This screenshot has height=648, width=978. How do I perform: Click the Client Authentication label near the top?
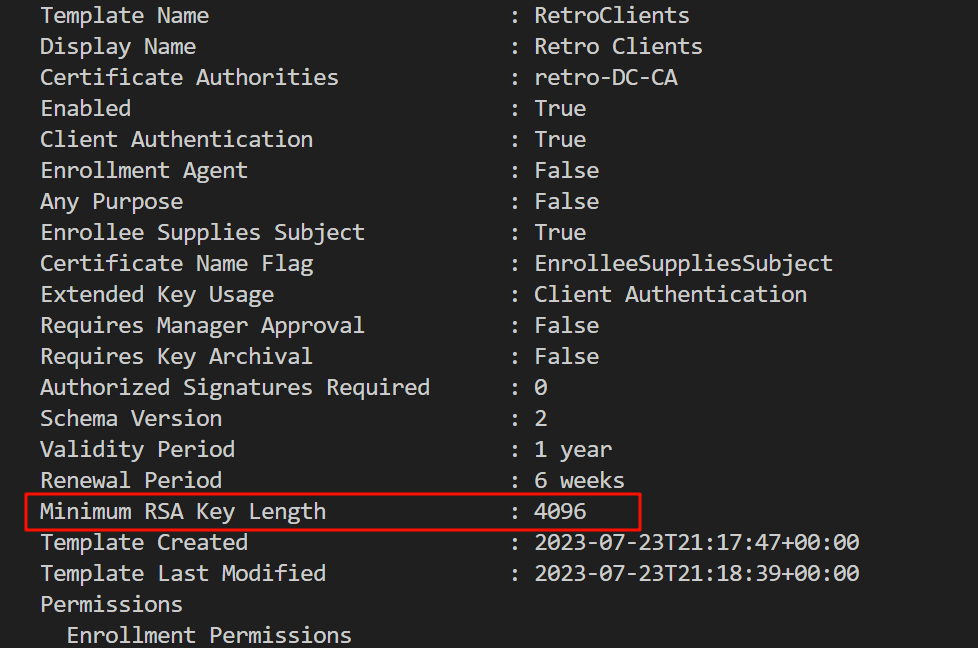click(x=176, y=140)
